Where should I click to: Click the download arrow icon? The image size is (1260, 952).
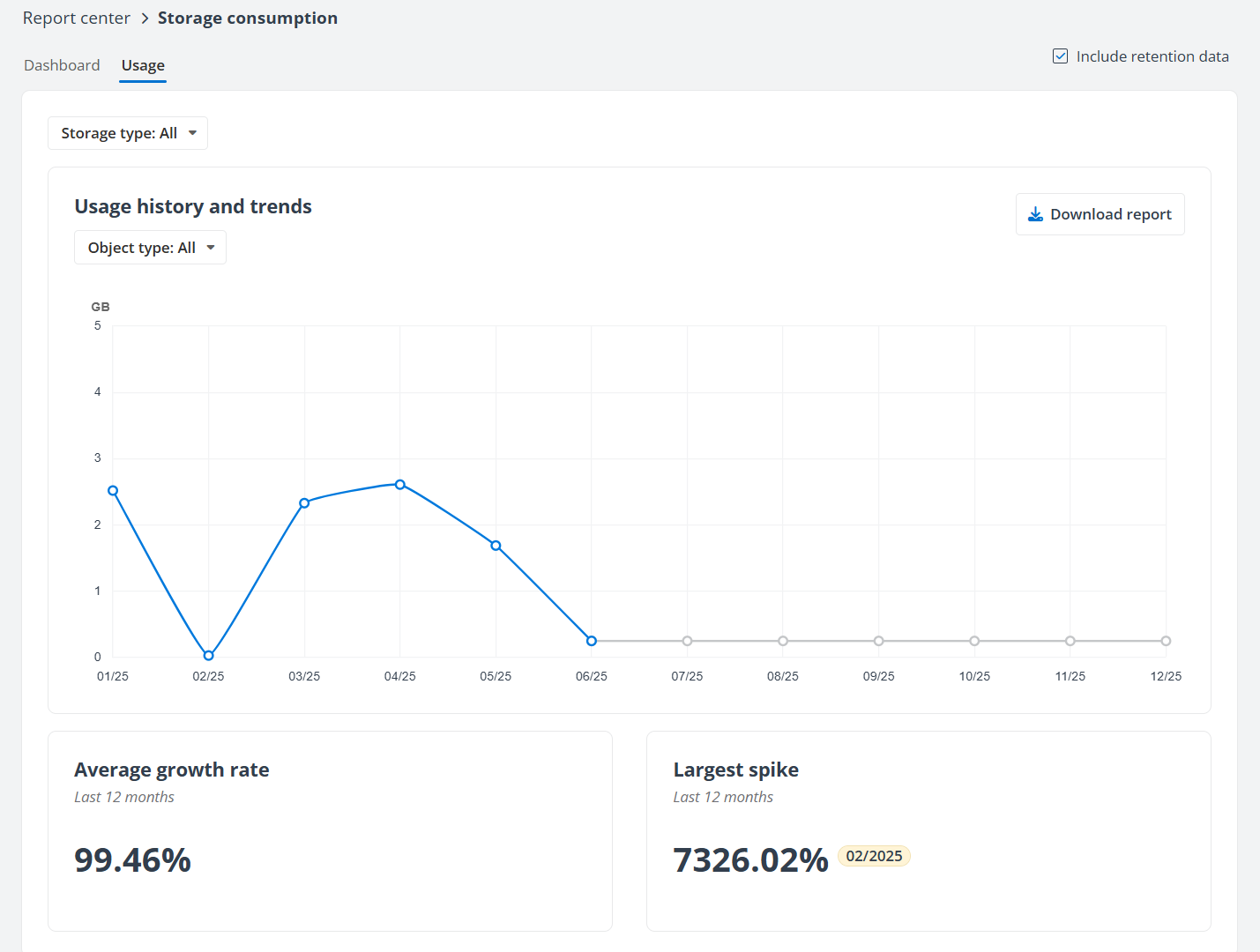tap(1035, 214)
